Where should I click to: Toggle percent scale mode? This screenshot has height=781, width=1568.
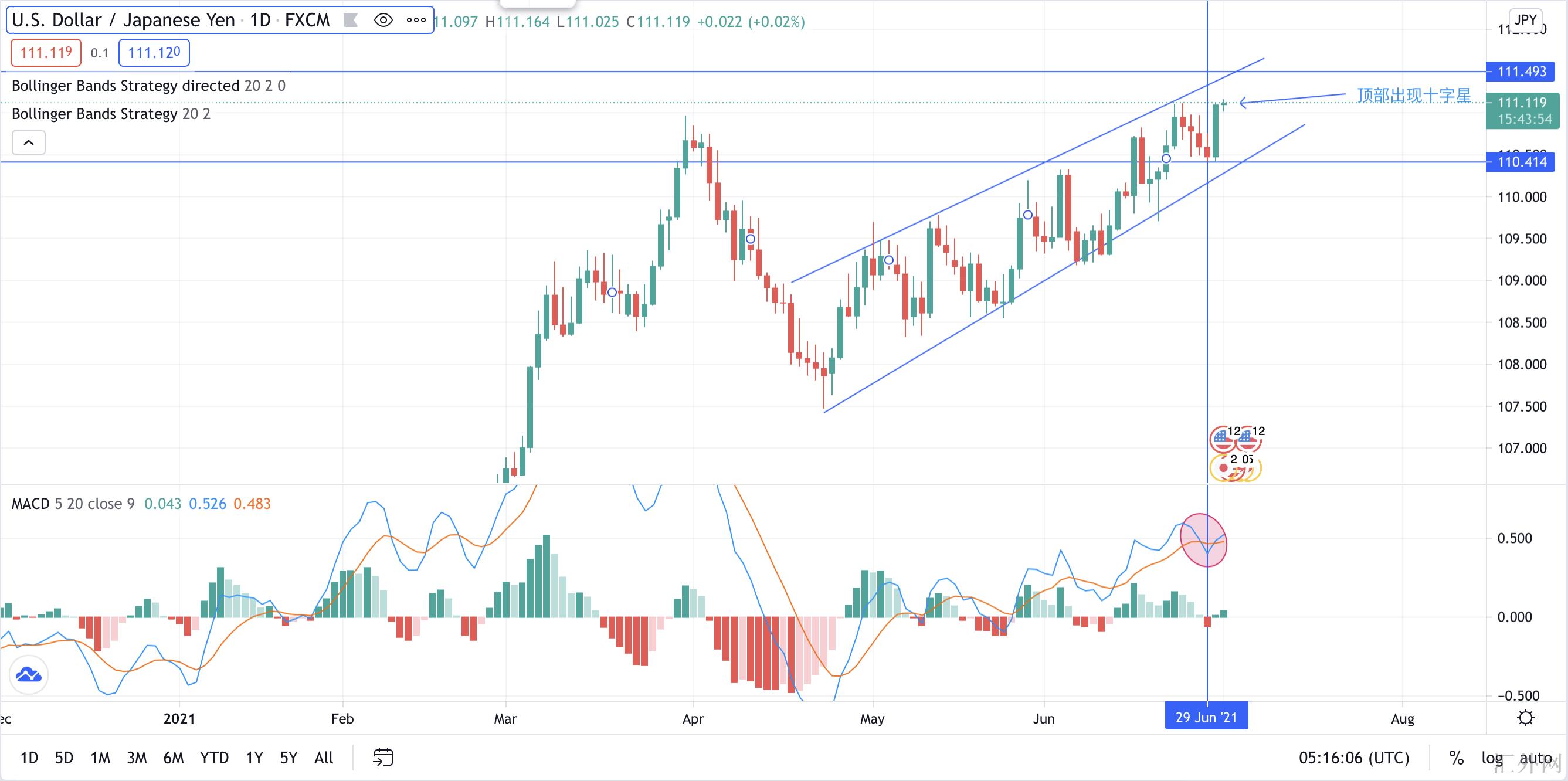click(x=1456, y=758)
